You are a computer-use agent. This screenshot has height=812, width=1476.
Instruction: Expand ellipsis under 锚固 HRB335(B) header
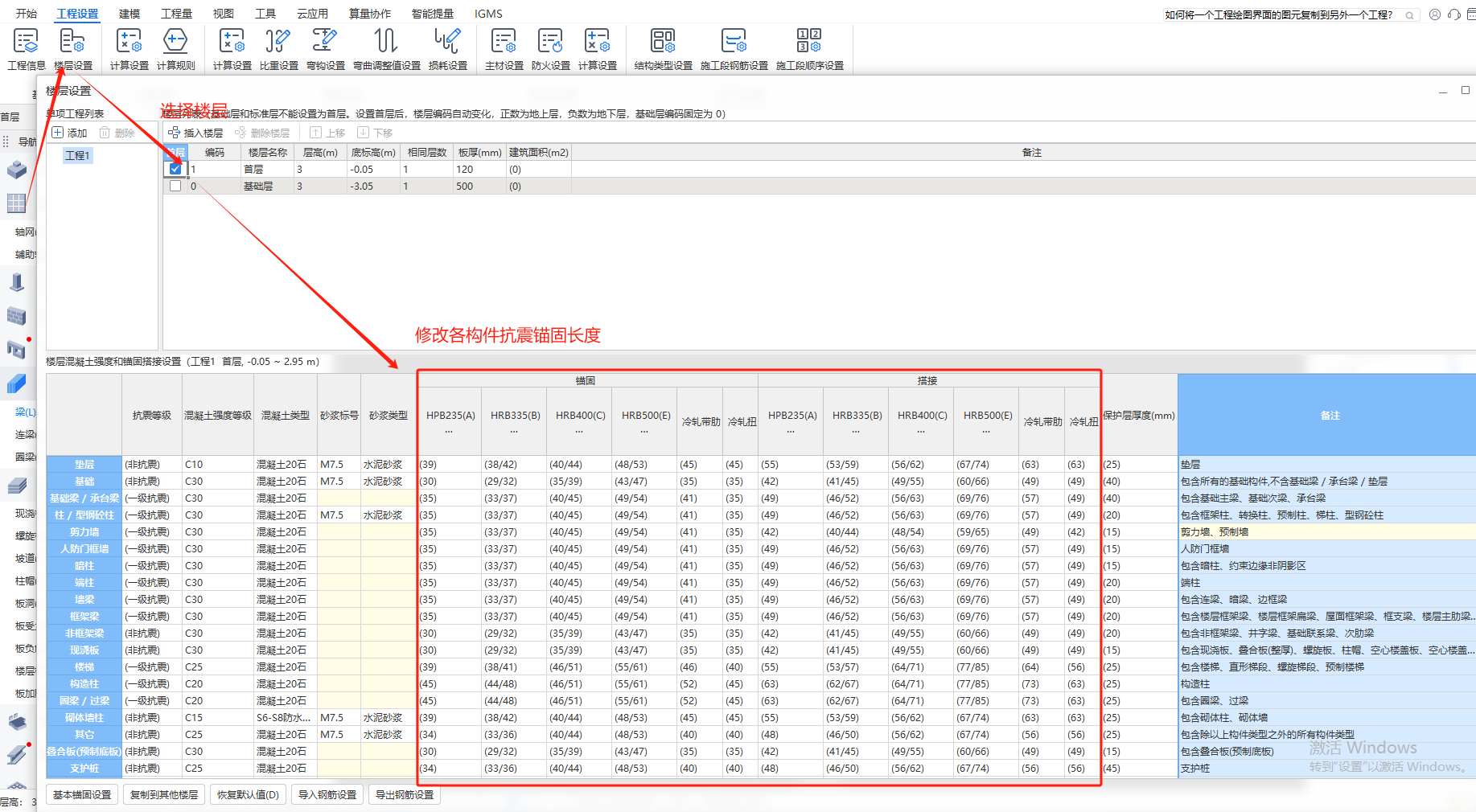(515, 431)
